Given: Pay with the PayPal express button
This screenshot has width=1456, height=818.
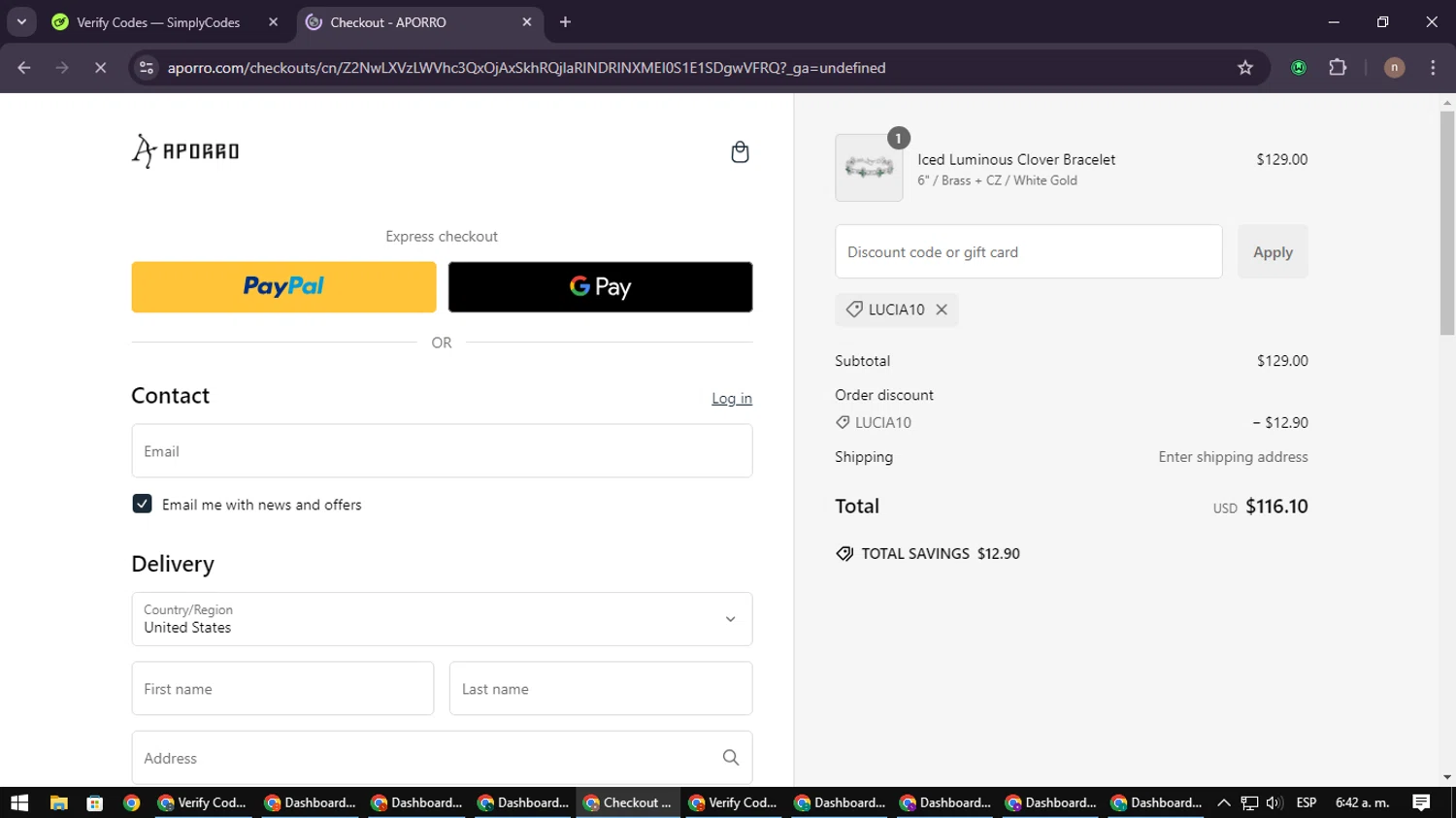Looking at the screenshot, I should coord(283,287).
